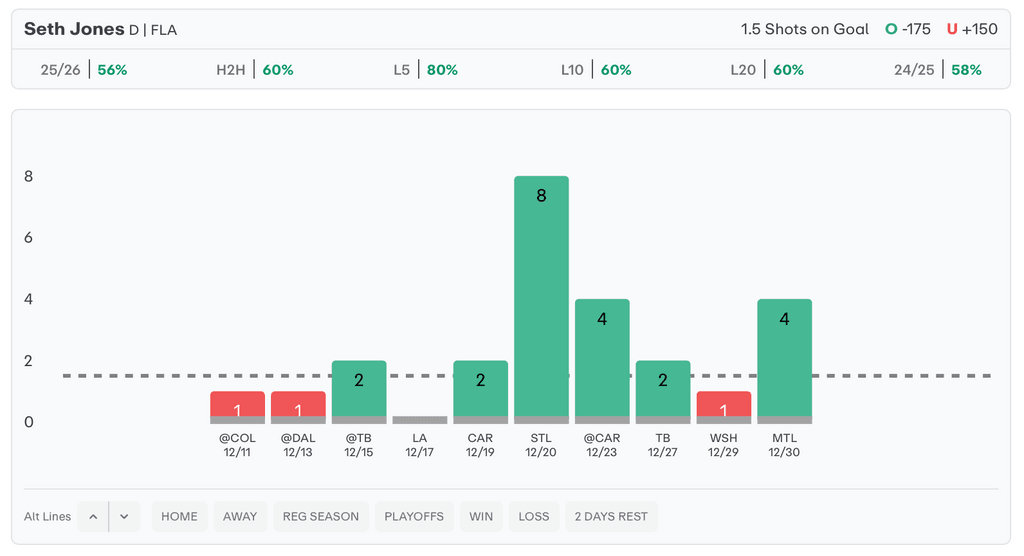This screenshot has height=556, width=1024.
Task: View the 24/25 season split
Action: (938, 70)
